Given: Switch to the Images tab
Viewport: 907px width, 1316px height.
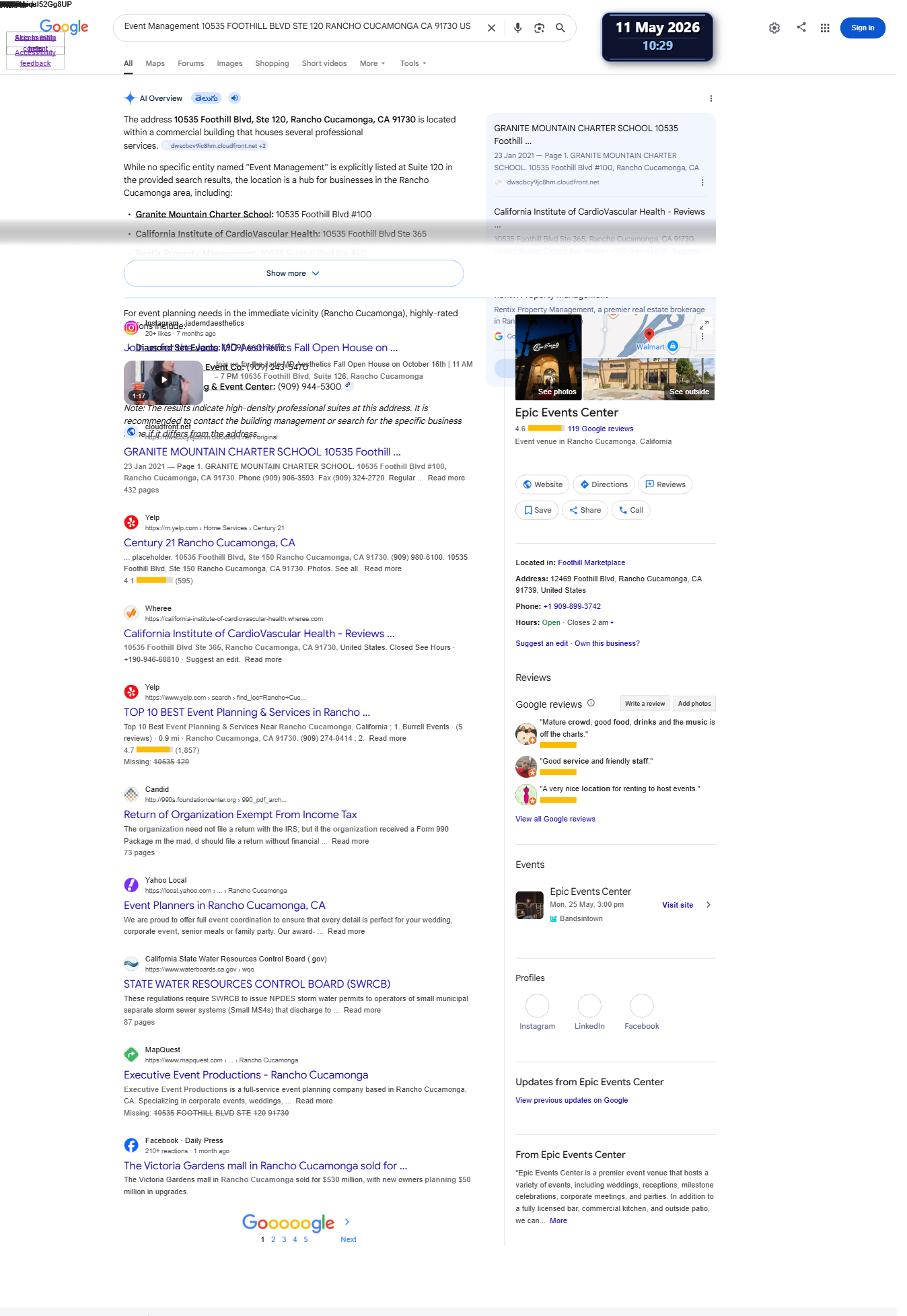Looking at the screenshot, I should 229,63.
